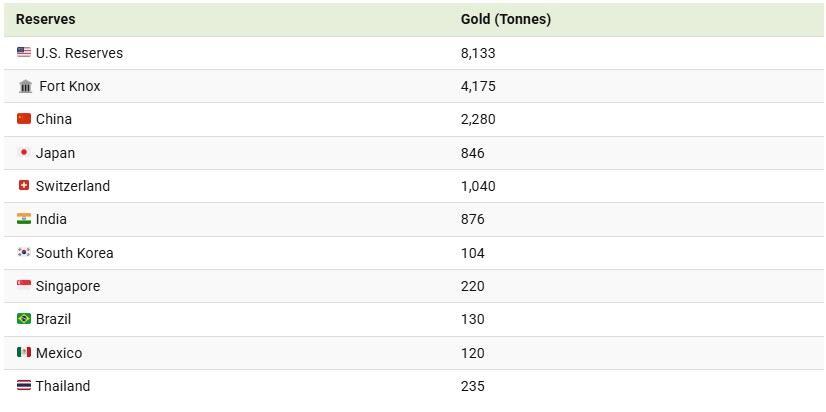Select the U.S. Reserves row label
Image resolution: width=826 pixels, height=412 pixels.
[x=79, y=53]
